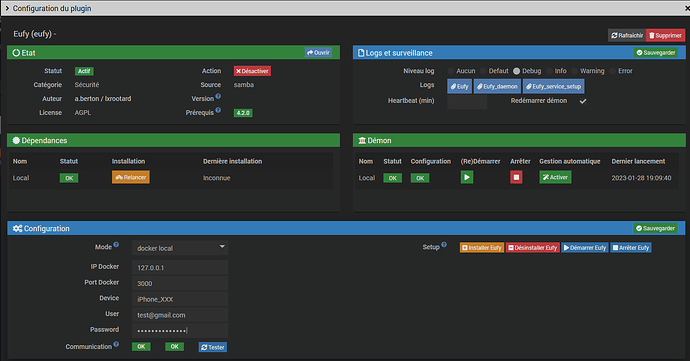Open the Prérequis help question-mark icon
This screenshot has height=361, width=690.
point(218,110)
